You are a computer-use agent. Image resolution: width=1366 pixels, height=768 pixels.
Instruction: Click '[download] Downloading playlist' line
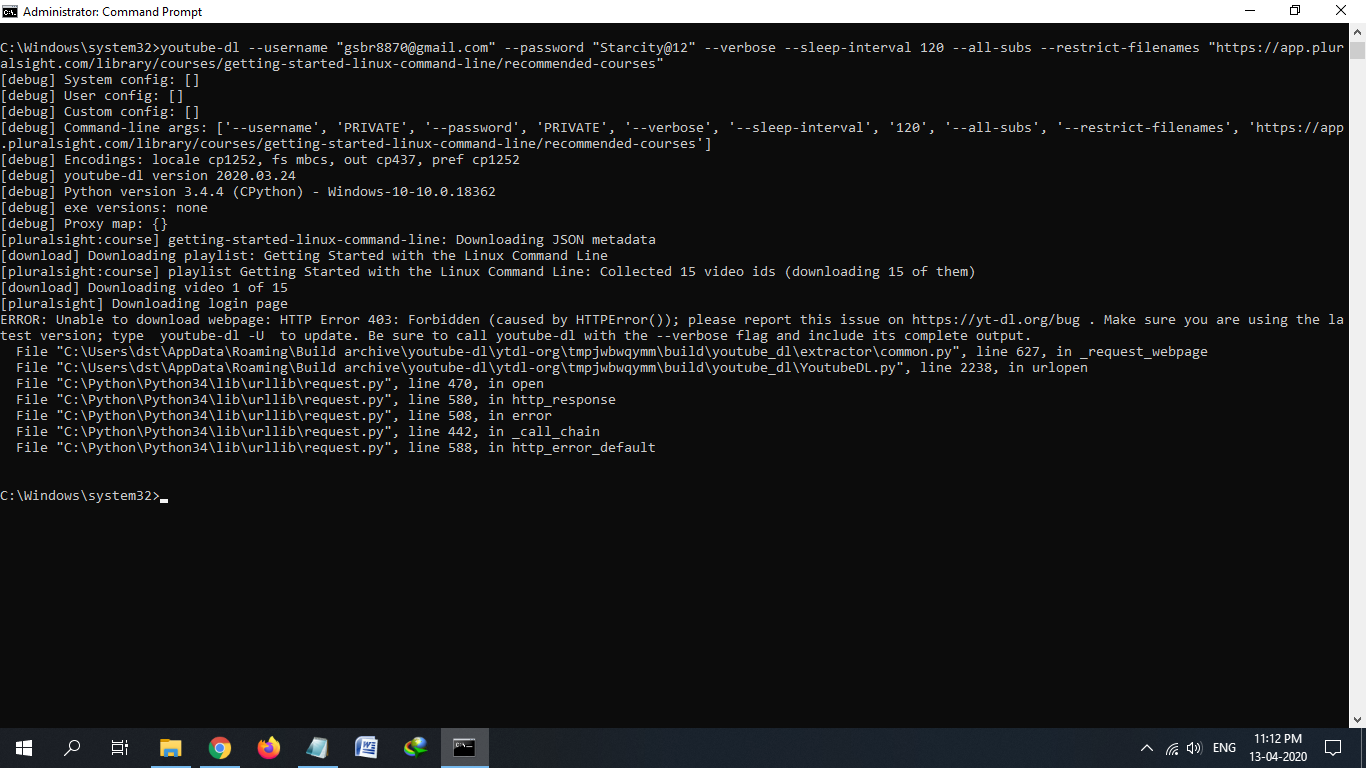point(304,256)
